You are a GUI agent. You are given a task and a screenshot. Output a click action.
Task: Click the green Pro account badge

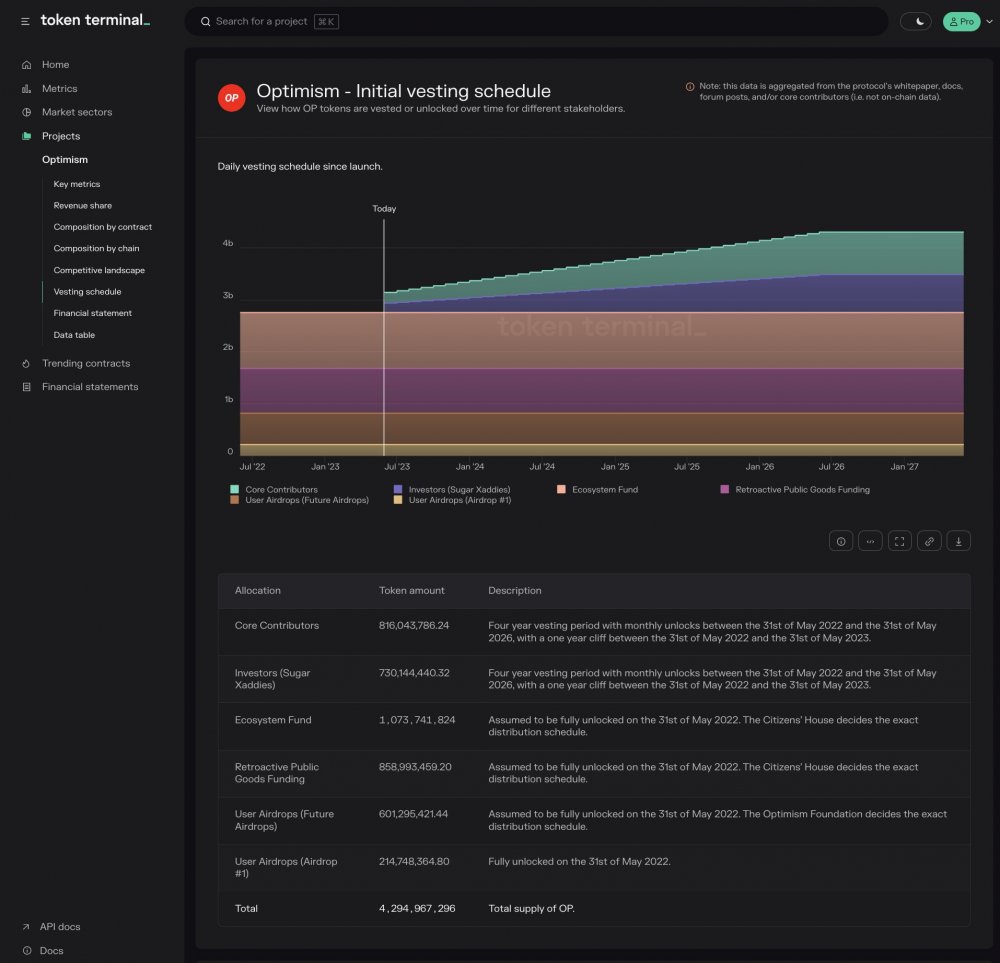[x=962, y=22]
